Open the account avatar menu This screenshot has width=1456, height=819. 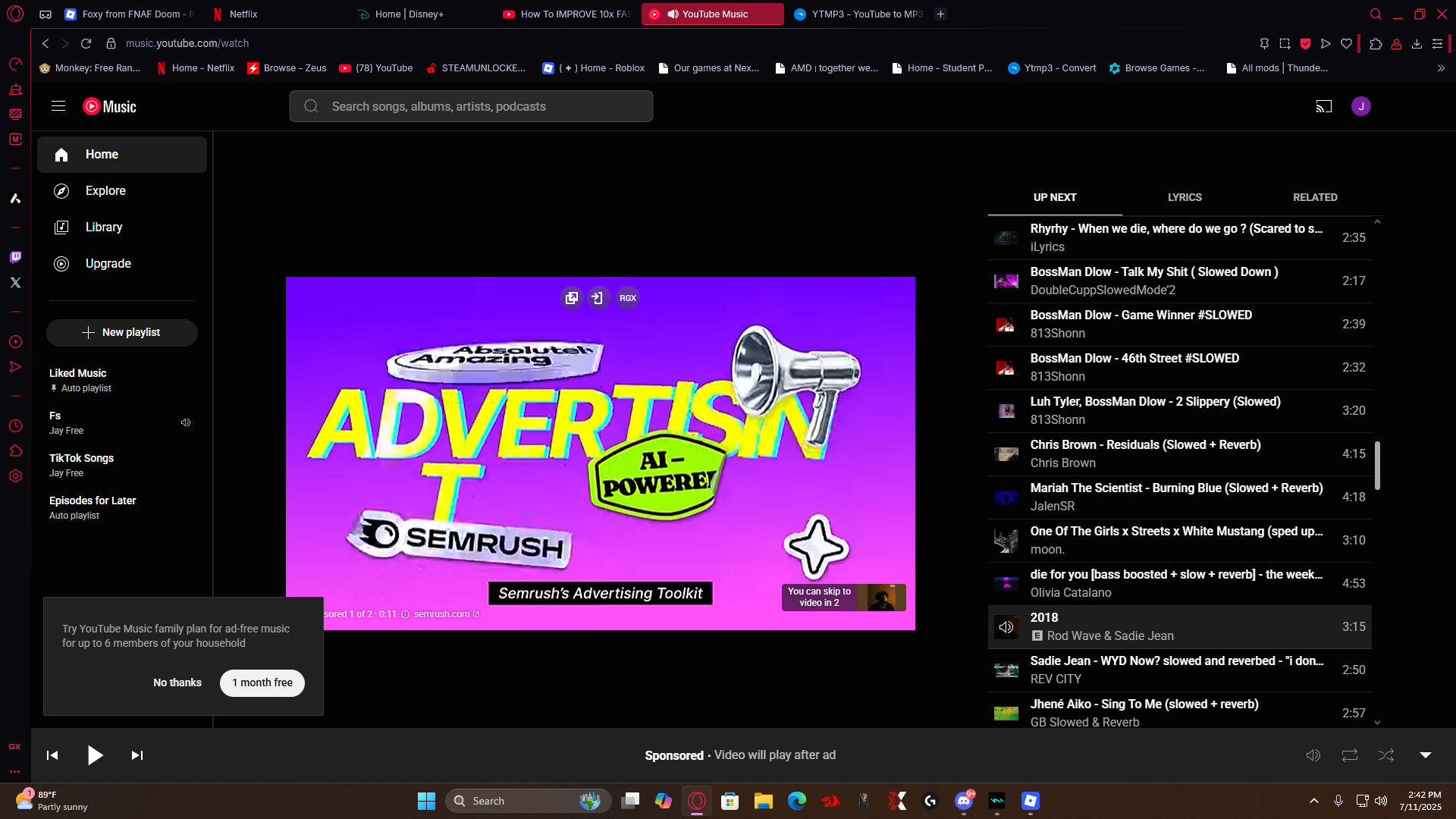click(1361, 106)
